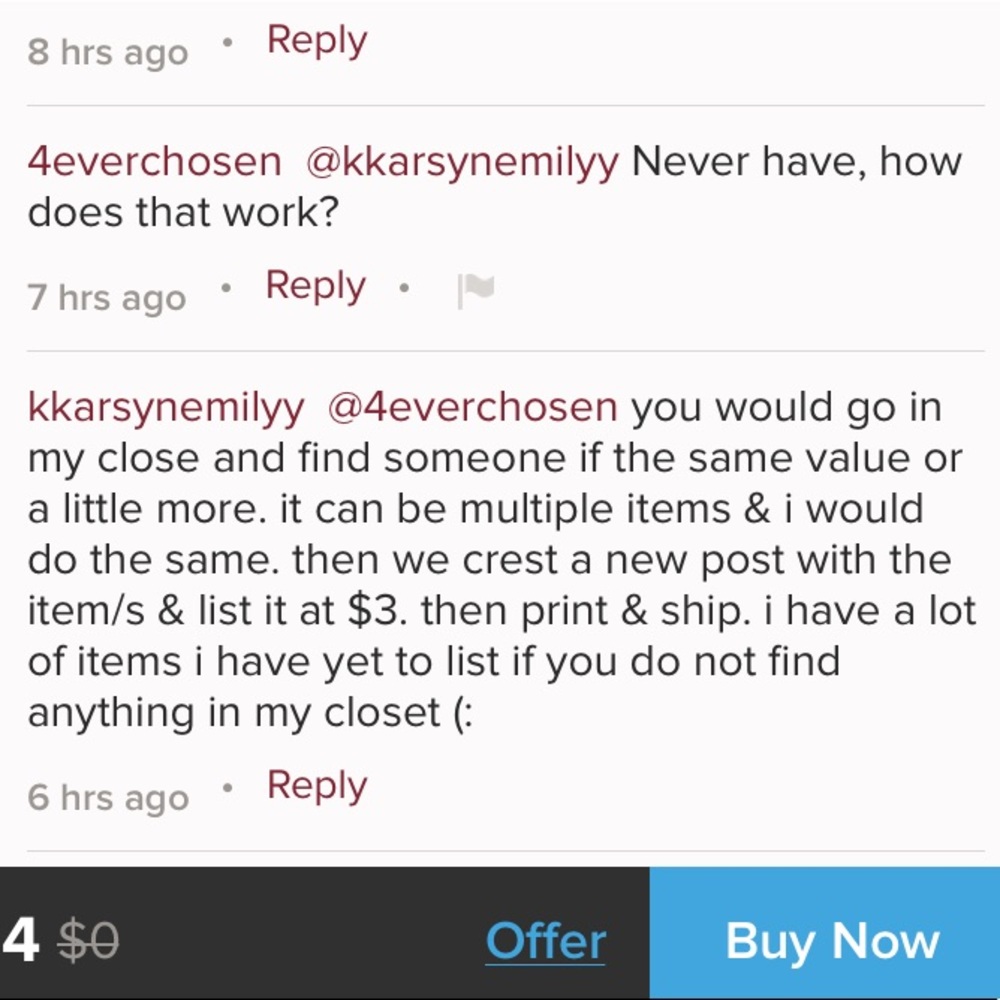Tap "anything in my closet (:" comment line
1000x1000 pixels.
point(250,713)
